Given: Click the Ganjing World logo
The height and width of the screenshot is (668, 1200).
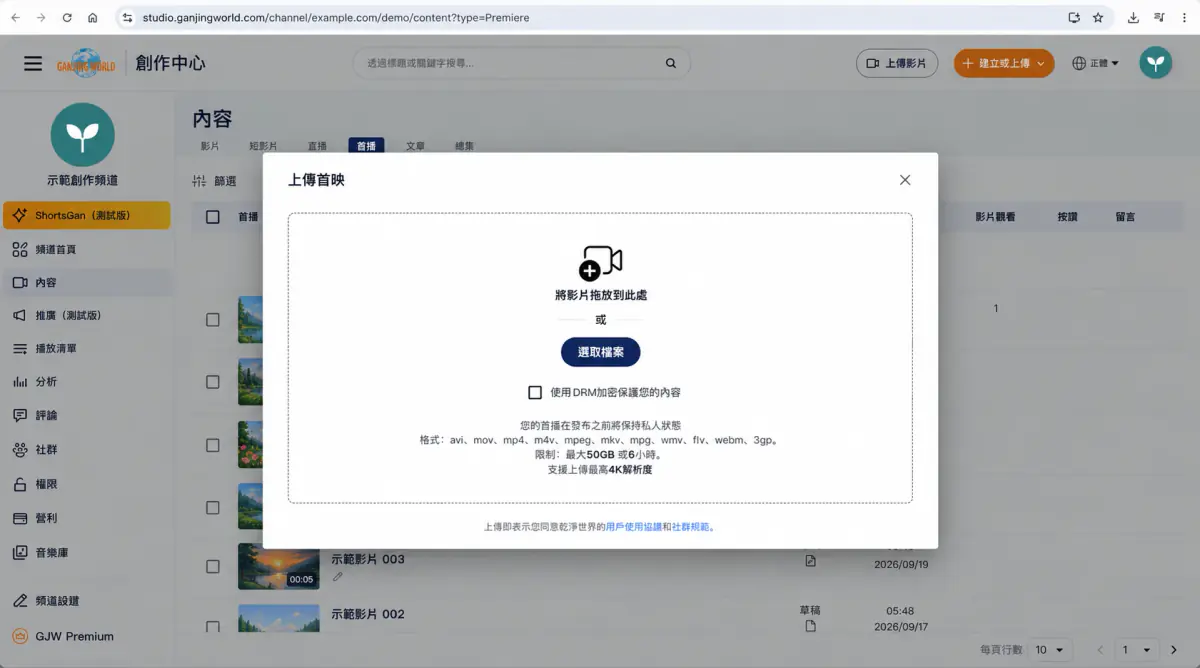Looking at the screenshot, I should point(86,63).
